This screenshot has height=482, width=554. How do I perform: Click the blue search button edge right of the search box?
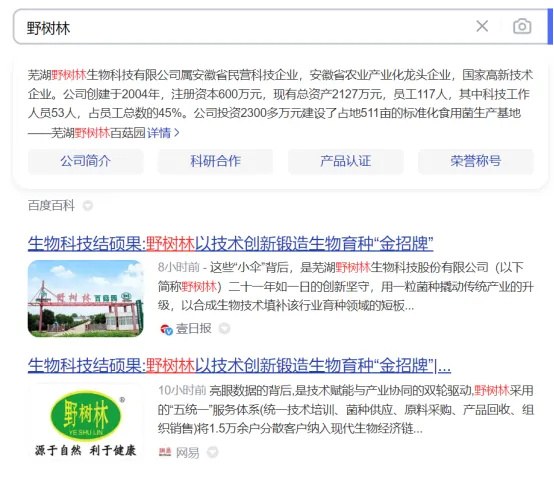[x=550, y=27]
